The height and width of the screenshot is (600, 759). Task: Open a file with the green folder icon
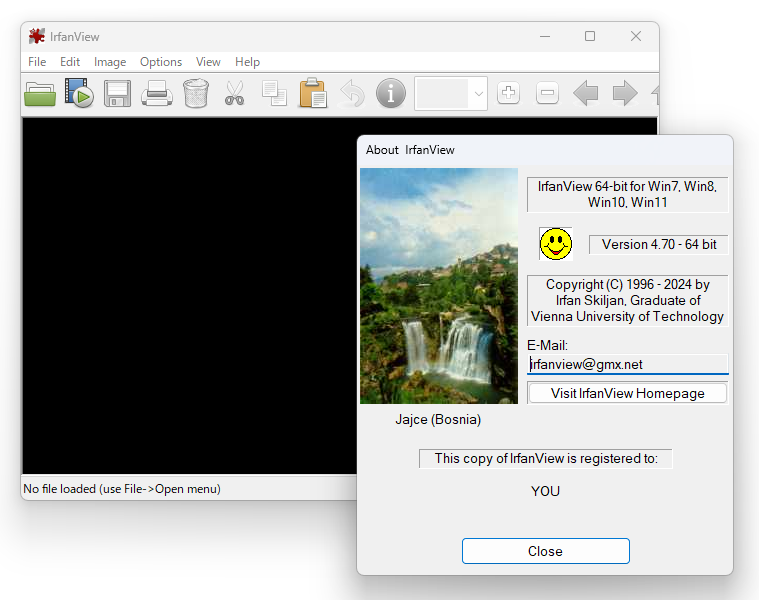(x=40, y=93)
